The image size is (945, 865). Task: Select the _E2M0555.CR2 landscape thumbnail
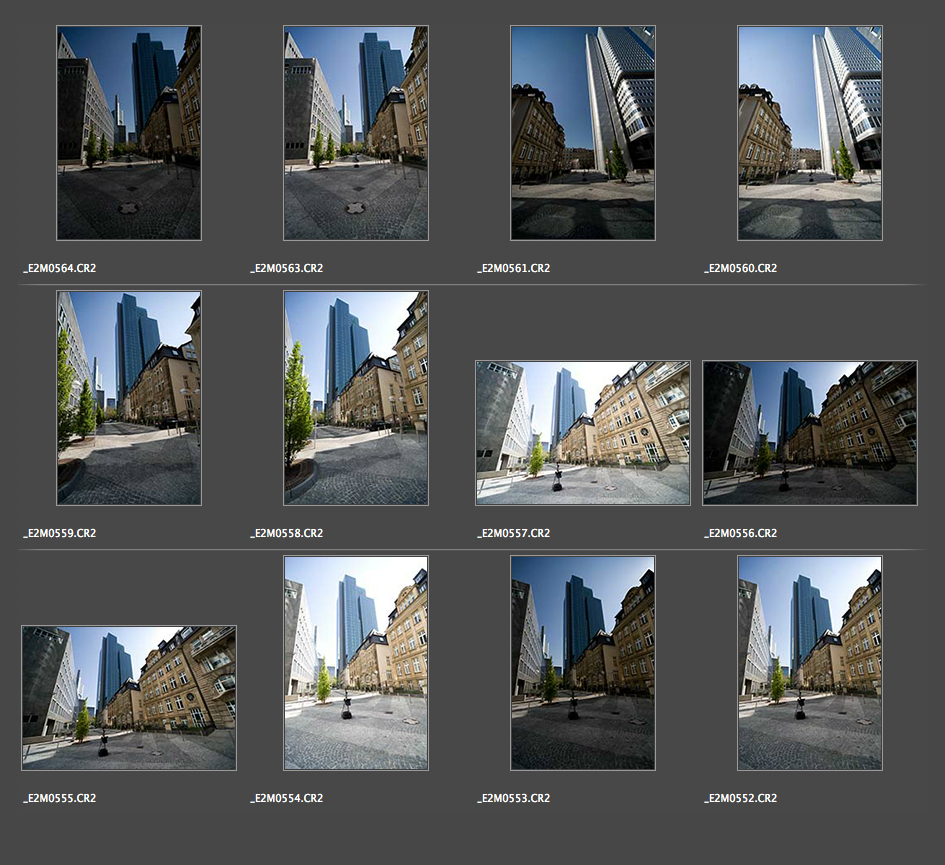129,698
